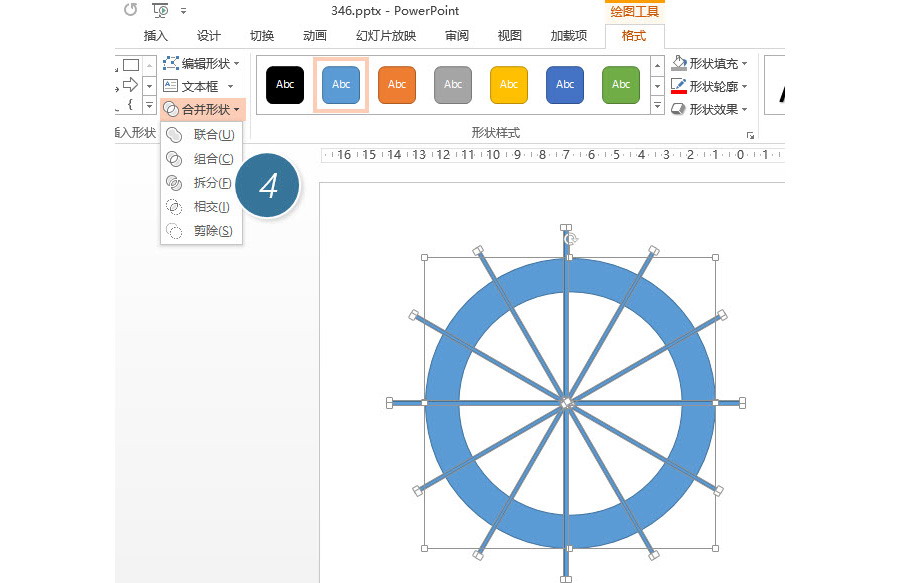Image resolution: width=900 pixels, height=583 pixels.
Task: Click the Undo icon on Quick Access Toolbar
Action: pyautogui.click(x=129, y=9)
